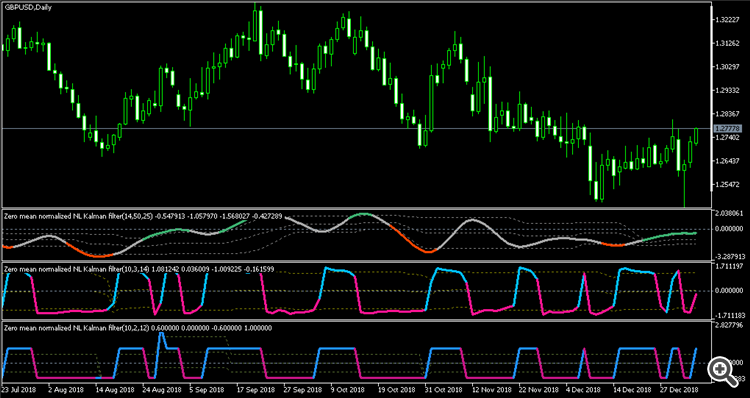Click the 1.26437 price axis label
The height and width of the screenshot is (398, 750).
727,161
